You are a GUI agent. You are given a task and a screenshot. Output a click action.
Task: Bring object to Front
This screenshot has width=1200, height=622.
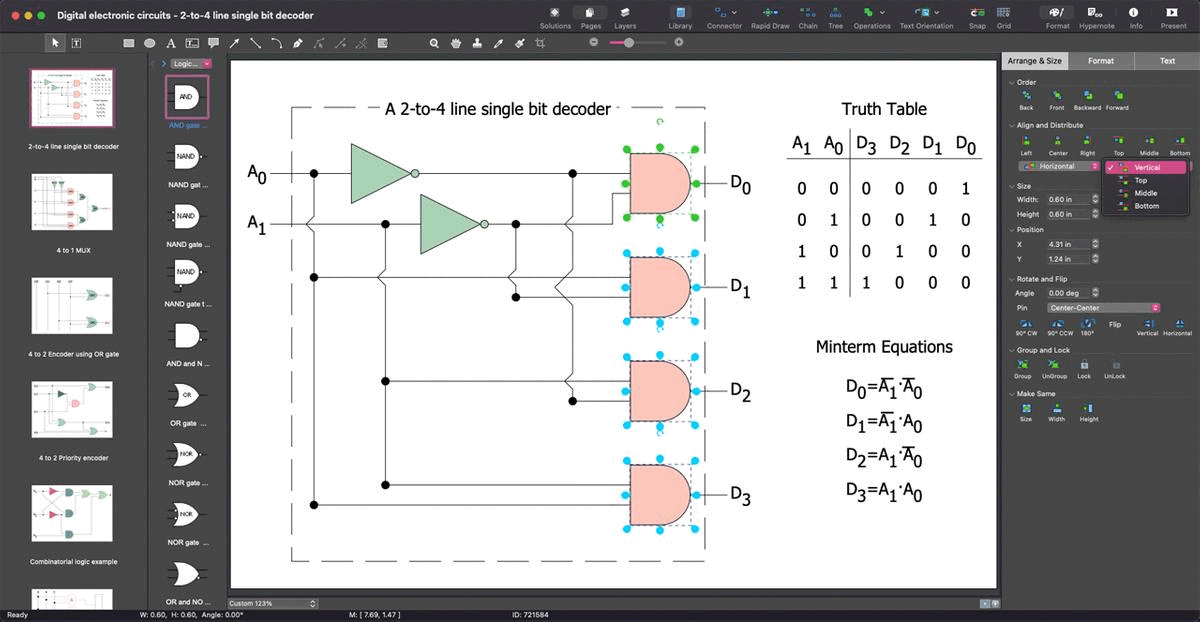coord(1056,100)
